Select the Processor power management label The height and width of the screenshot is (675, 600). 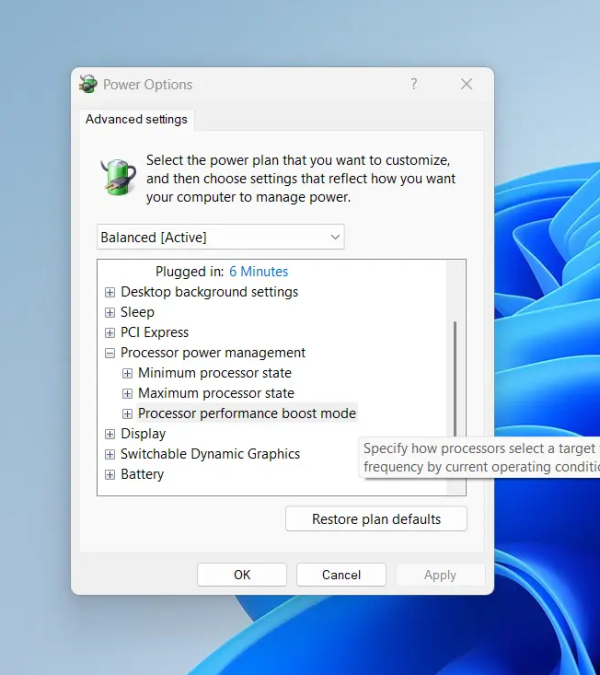[213, 353]
